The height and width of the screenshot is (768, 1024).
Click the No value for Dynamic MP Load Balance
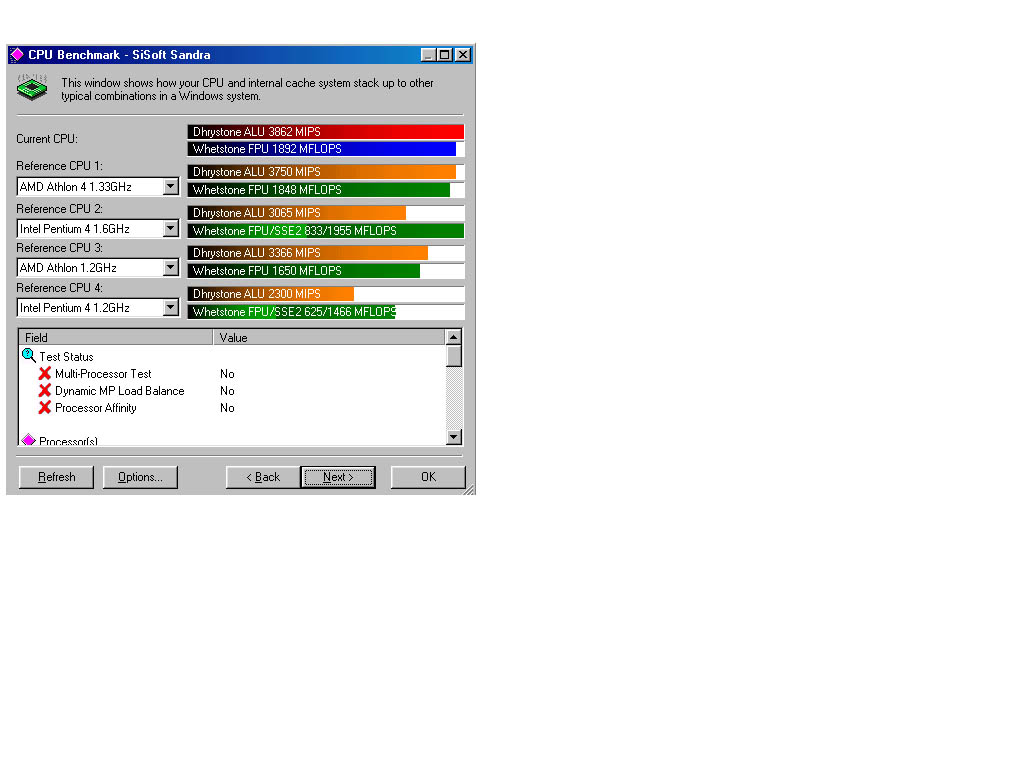point(227,391)
